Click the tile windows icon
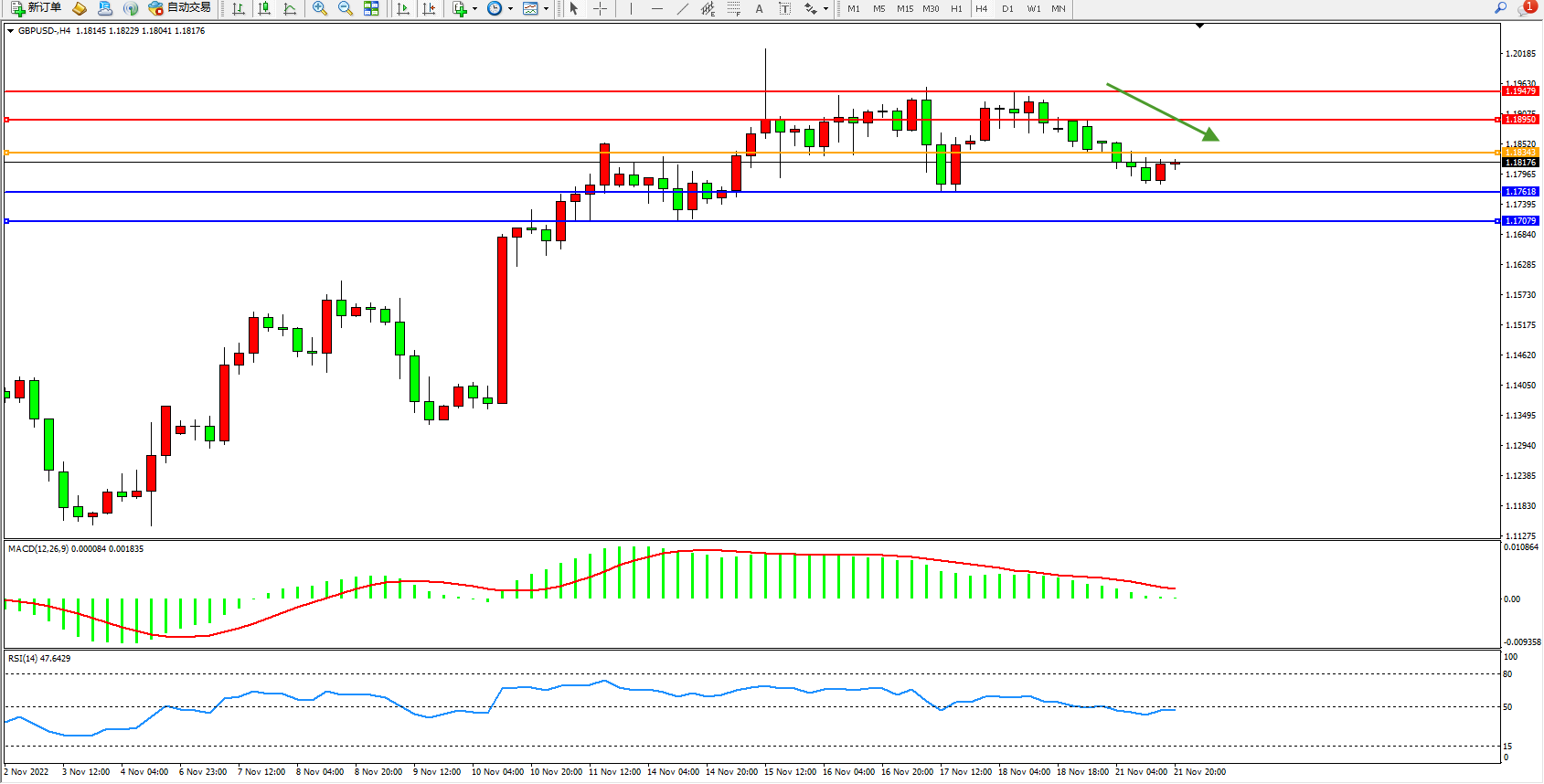1544x784 pixels. tap(371, 8)
